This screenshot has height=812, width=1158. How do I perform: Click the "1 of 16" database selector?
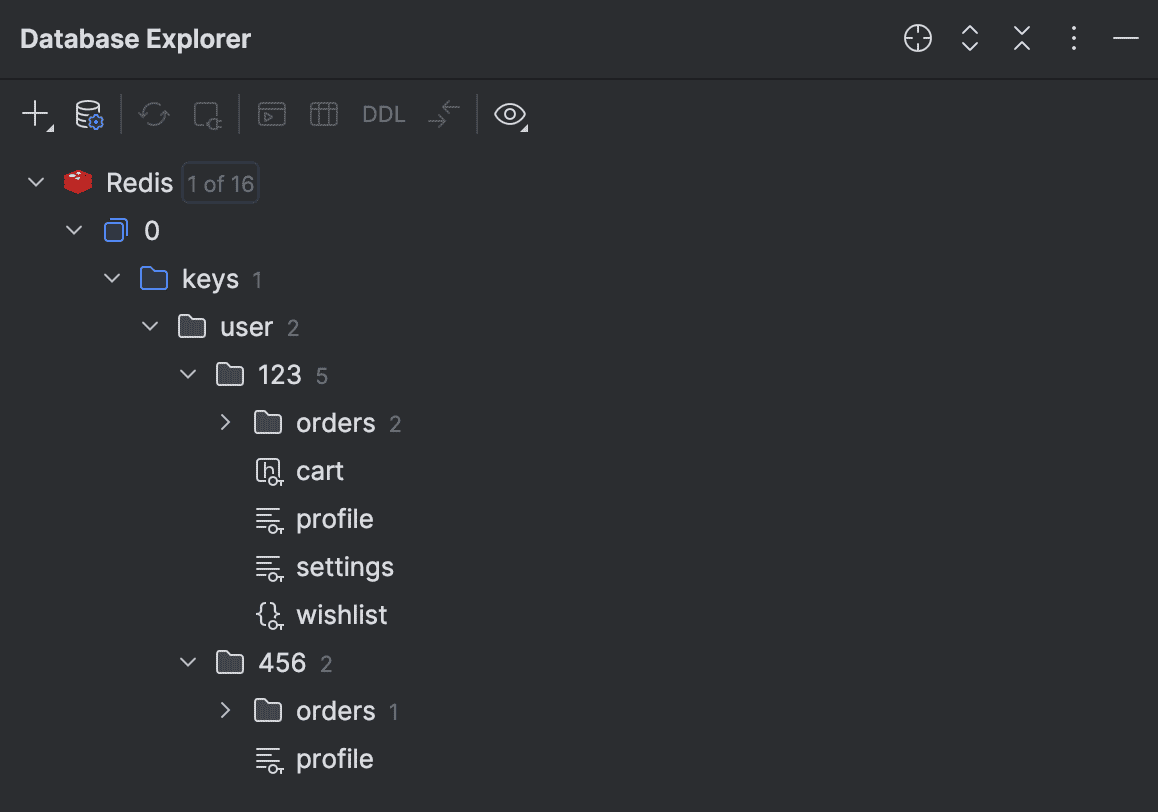tap(221, 183)
